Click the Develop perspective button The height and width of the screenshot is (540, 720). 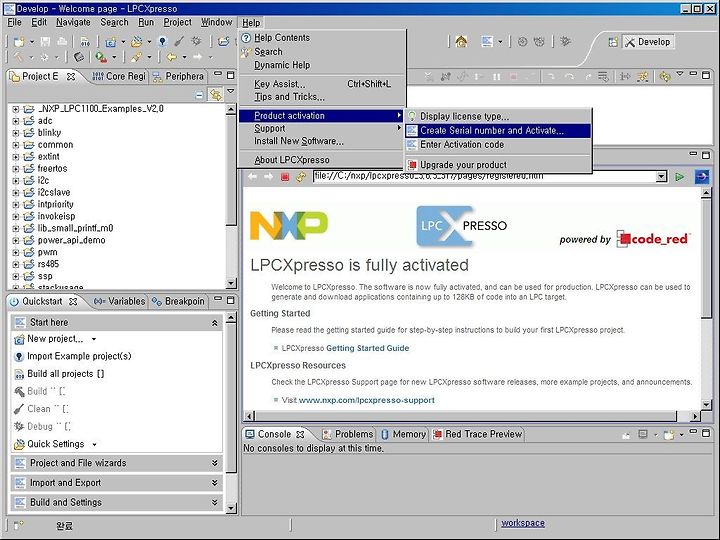[x=649, y=42]
